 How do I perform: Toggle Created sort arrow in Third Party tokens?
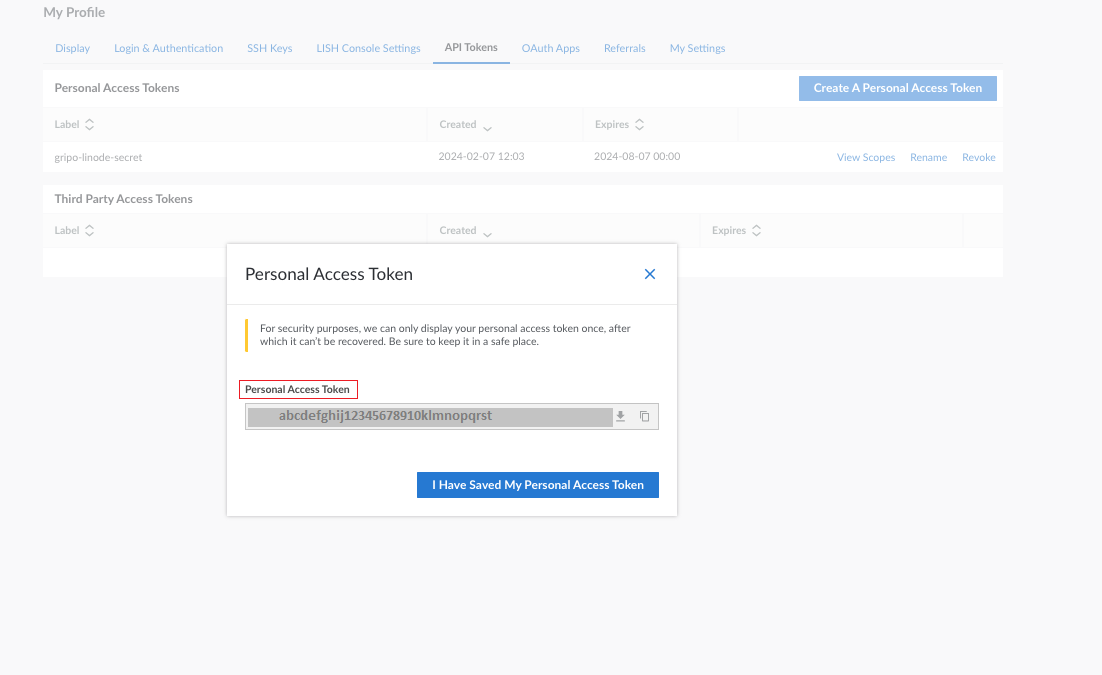coord(487,232)
